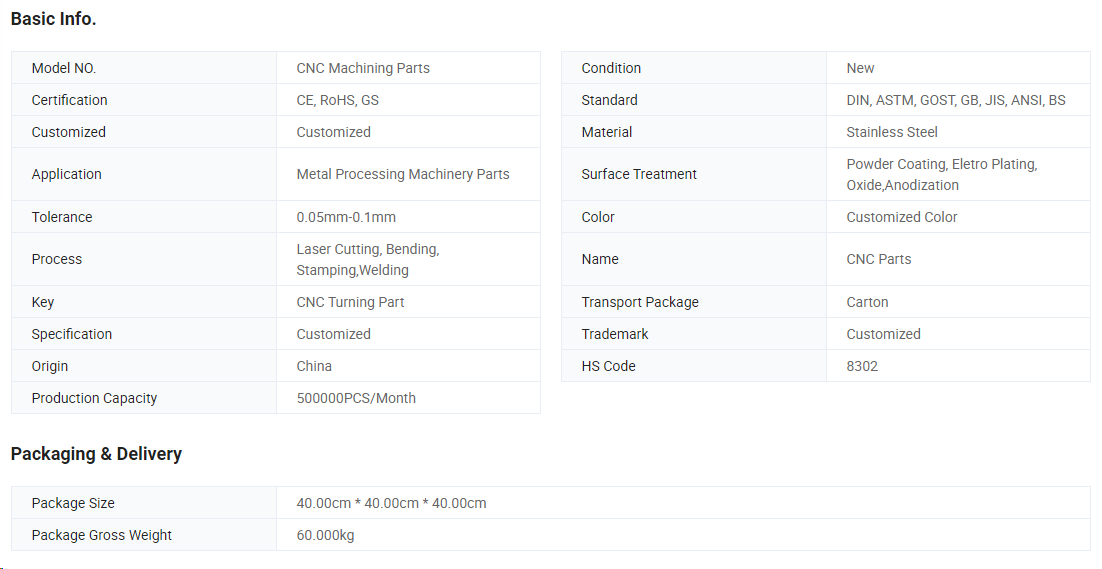Click the 60.000kg gross weight value
This screenshot has height=569, width=1102.
click(325, 535)
